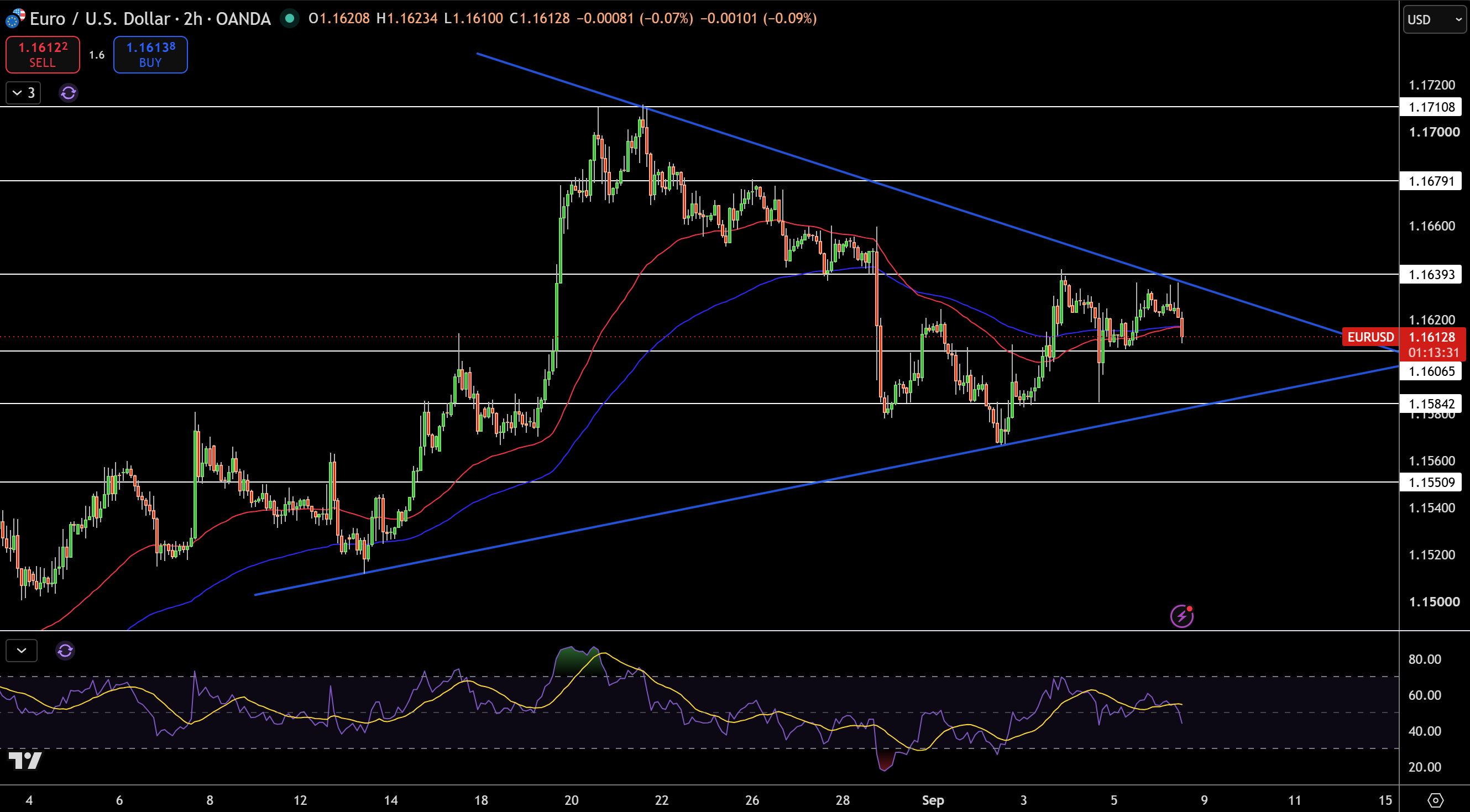Click the EURUSD current price tag
Image resolution: width=1470 pixels, height=812 pixels.
coord(1370,337)
